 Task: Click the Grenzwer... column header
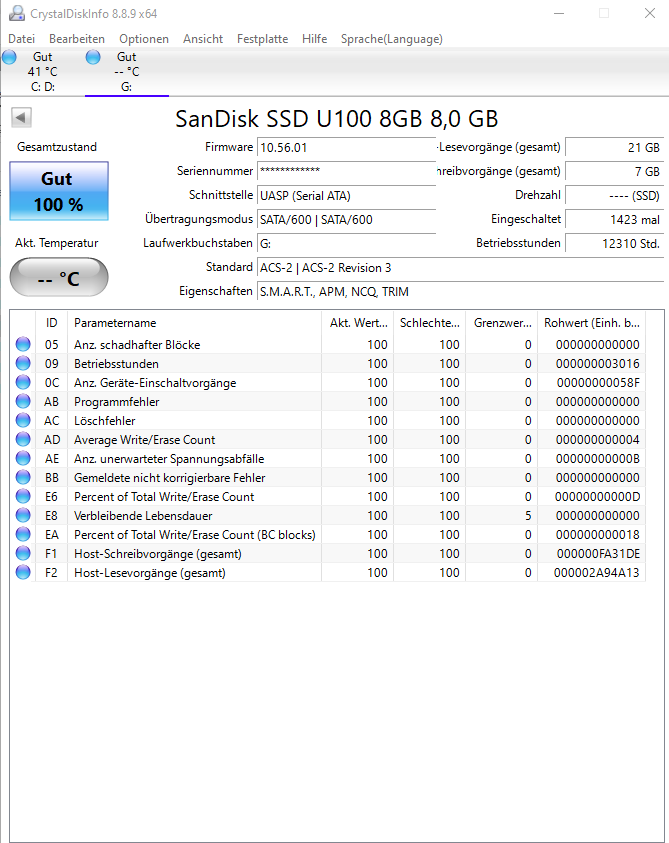pyautogui.click(x=501, y=323)
